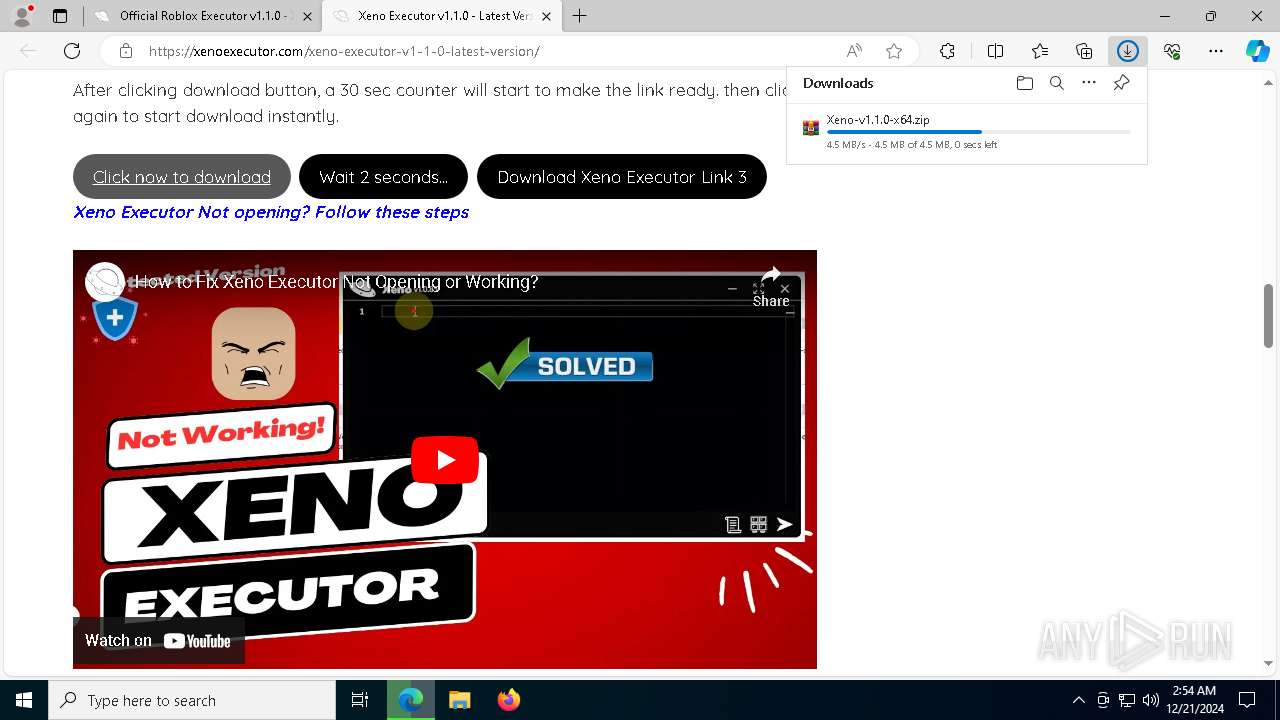Refresh the current page

tap(72, 51)
